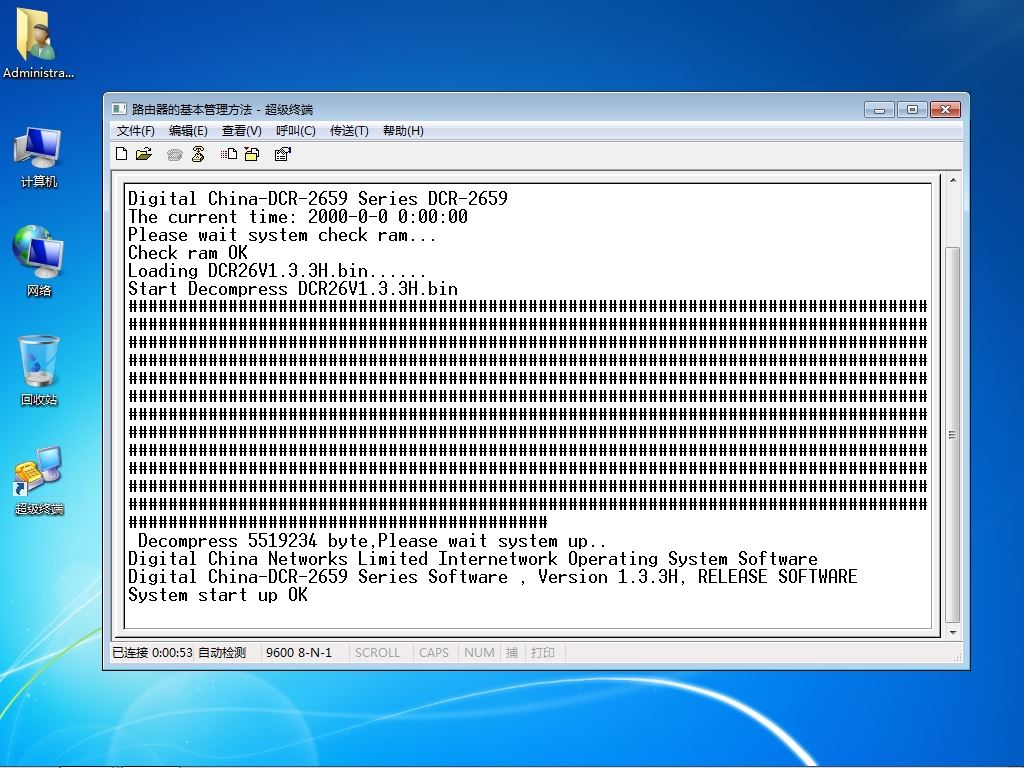The height and width of the screenshot is (768, 1024).
Task: Click the Send file toolbar icon
Action: click(229, 154)
